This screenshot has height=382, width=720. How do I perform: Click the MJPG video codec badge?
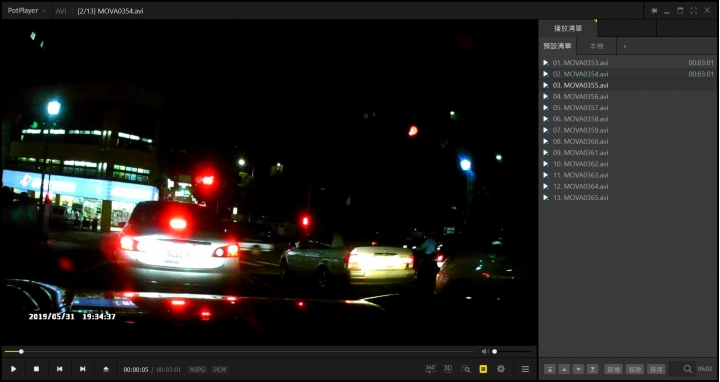(x=197, y=370)
